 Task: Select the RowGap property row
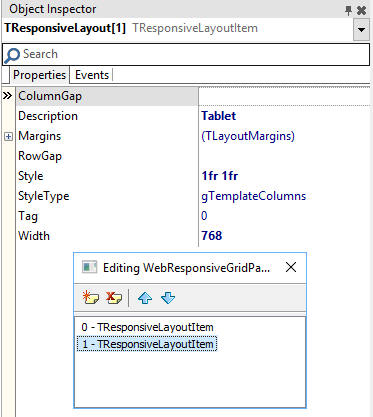point(107,156)
